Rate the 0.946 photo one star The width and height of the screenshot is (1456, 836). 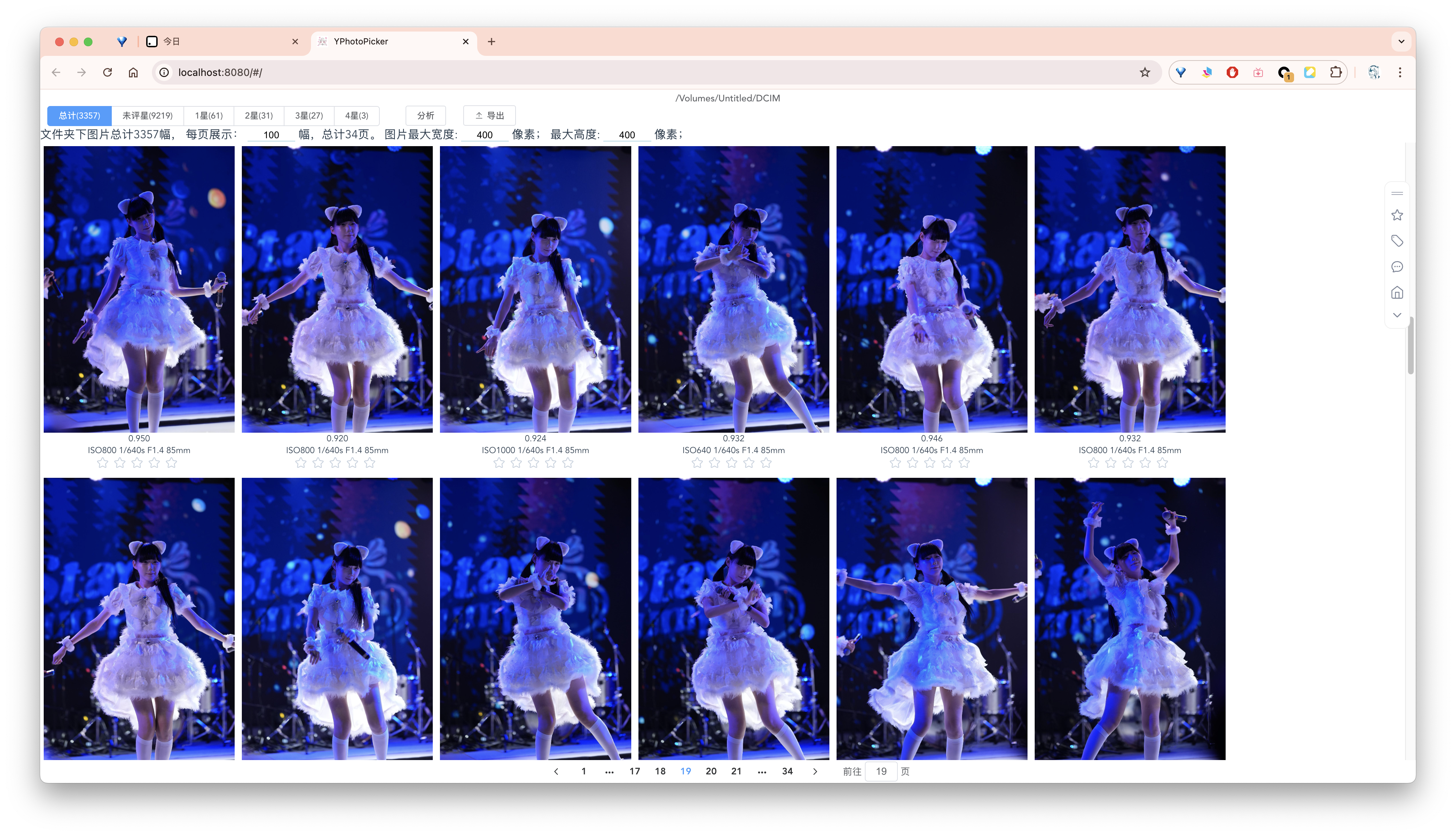[895, 463]
